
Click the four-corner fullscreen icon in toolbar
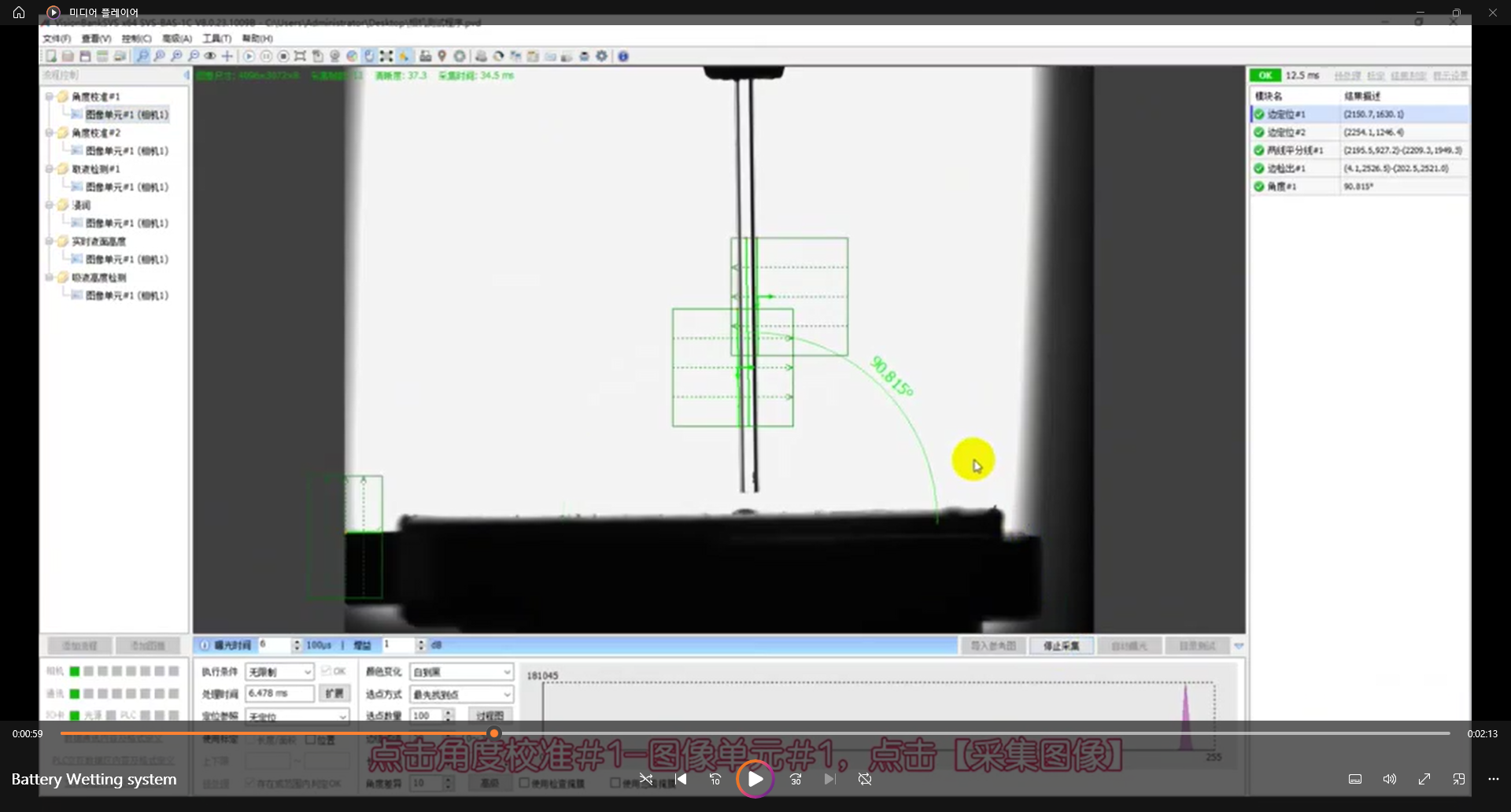[x=386, y=56]
